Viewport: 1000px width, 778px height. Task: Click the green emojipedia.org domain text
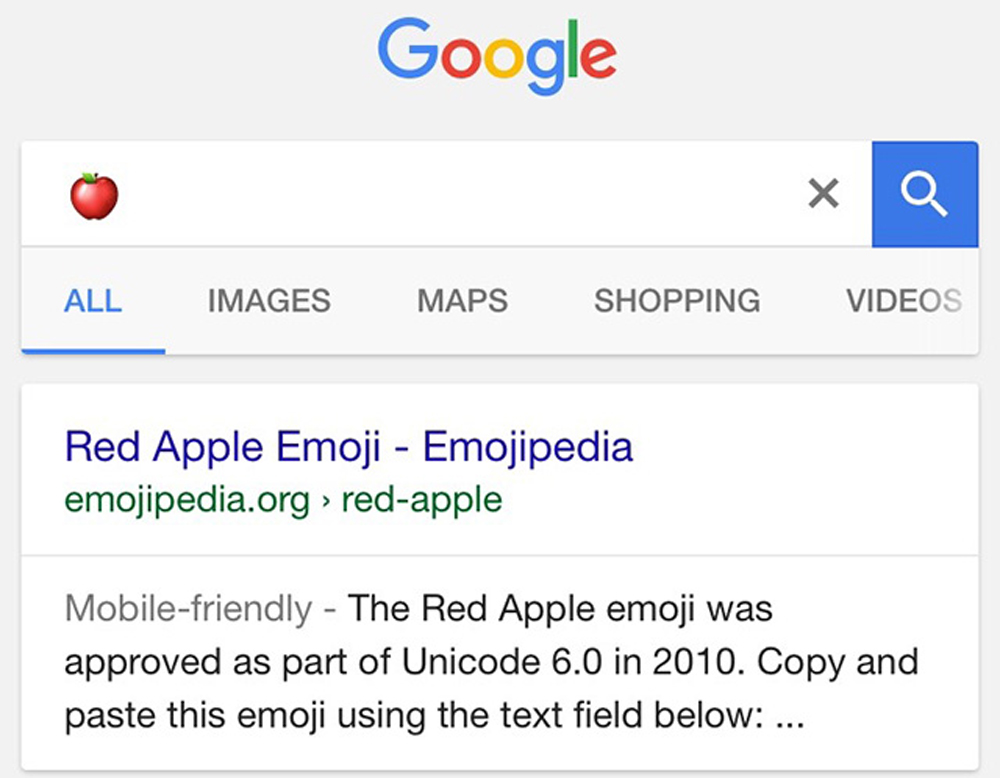point(187,499)
